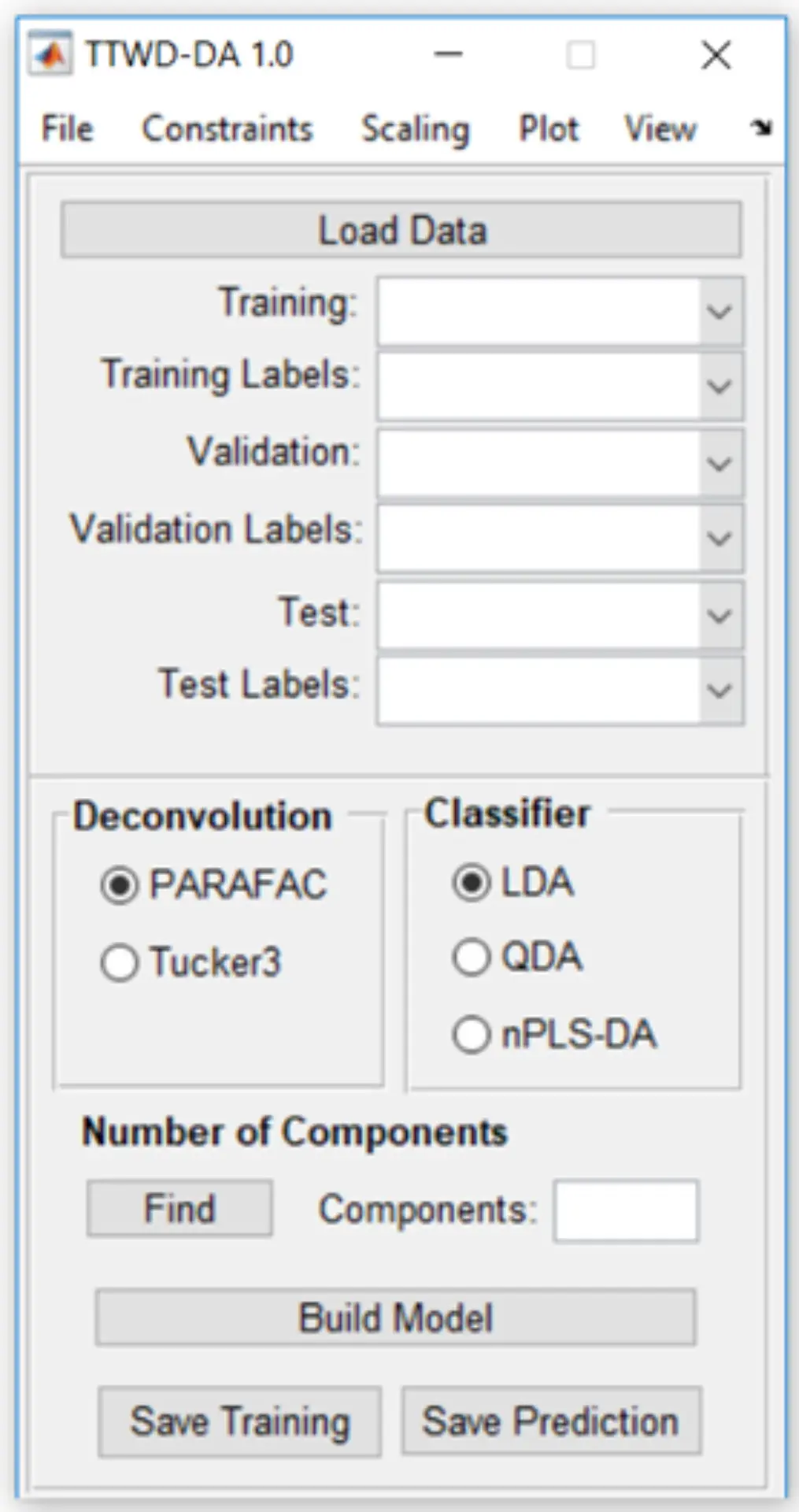Click the MATLAB icon in title bar

pos(50,54)
